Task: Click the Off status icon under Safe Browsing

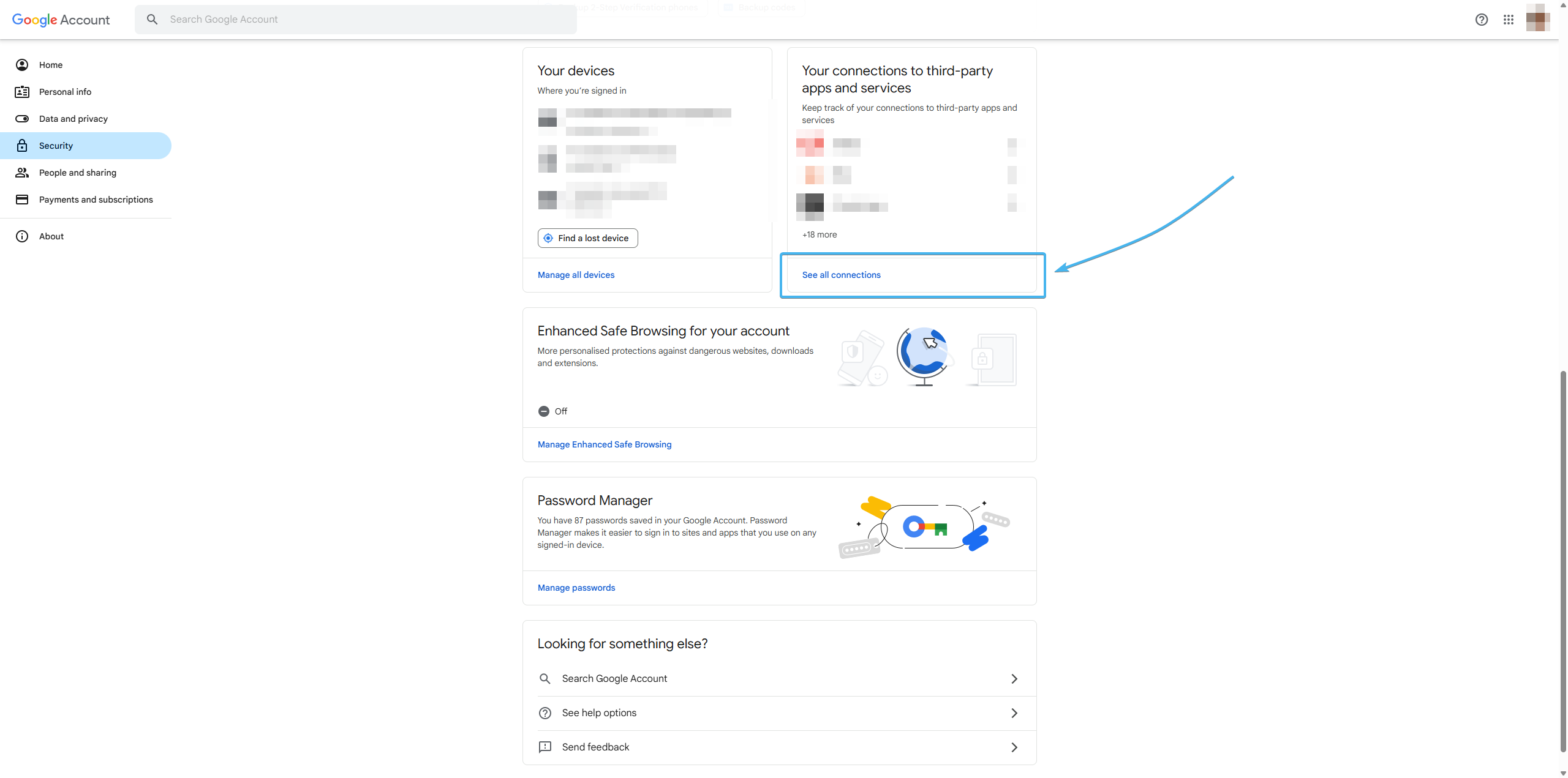Action: tap(543, 411)
